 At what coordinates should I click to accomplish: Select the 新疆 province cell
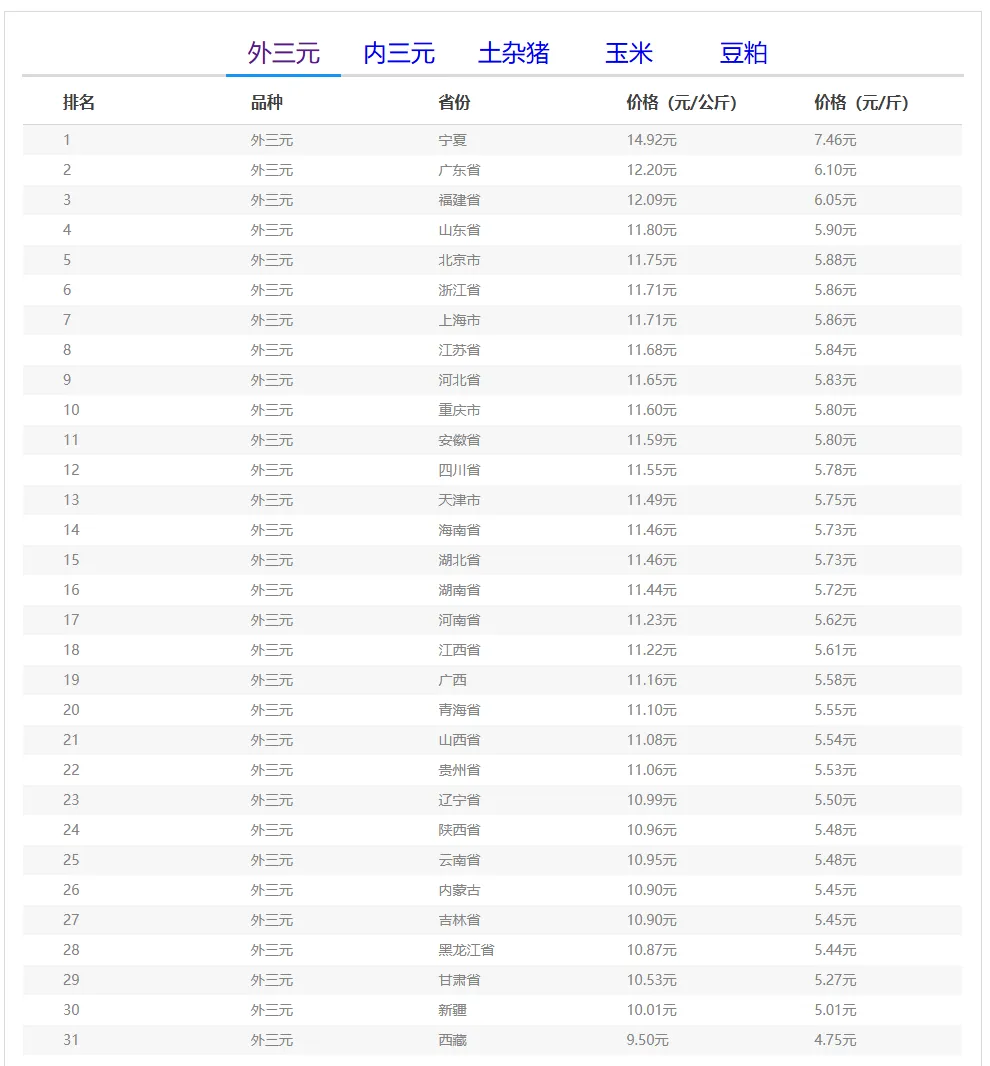(452, 1010)
